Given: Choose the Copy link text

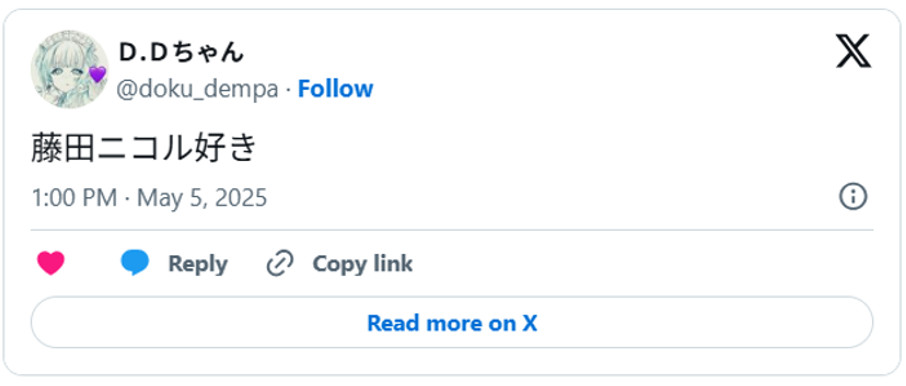Looking at the screenshot, I should tap(362, 263).
